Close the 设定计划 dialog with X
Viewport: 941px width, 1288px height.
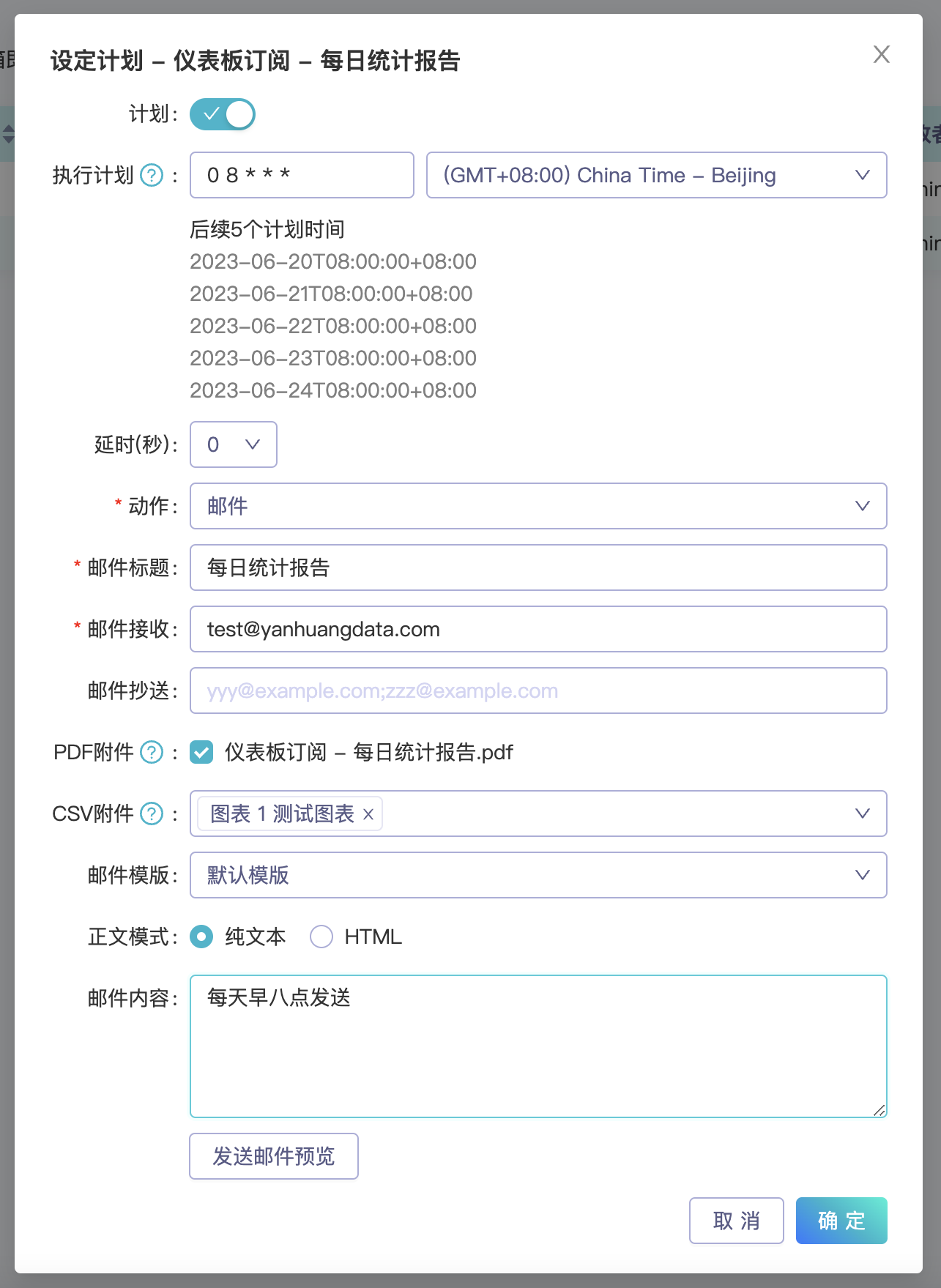click(x=881, y=54)
